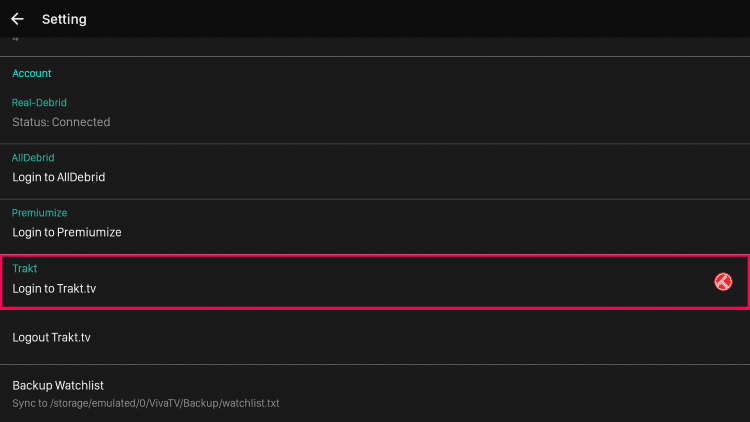Click the Status: Connected text
Image resolution: width=750 pixels, height=422 pixels.
coord(61,122)
